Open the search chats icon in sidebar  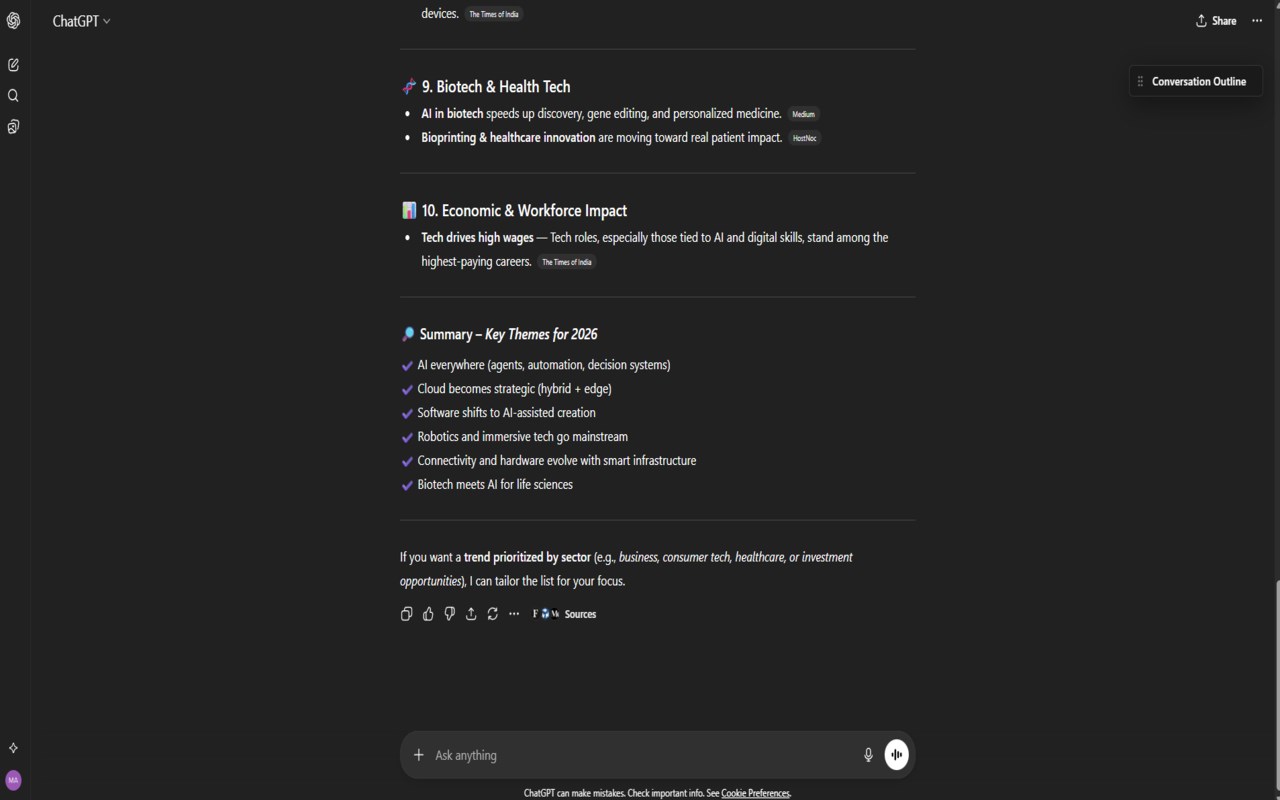13,96
